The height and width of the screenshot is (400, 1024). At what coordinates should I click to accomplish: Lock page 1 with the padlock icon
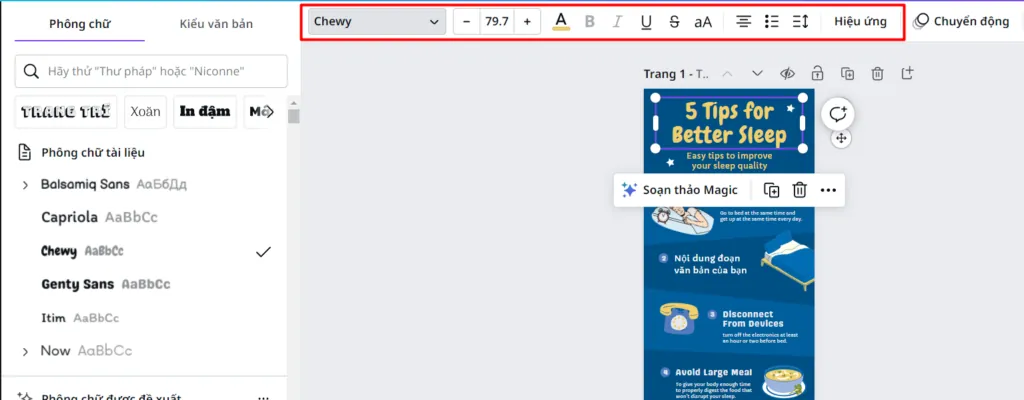tap(817, 73)
